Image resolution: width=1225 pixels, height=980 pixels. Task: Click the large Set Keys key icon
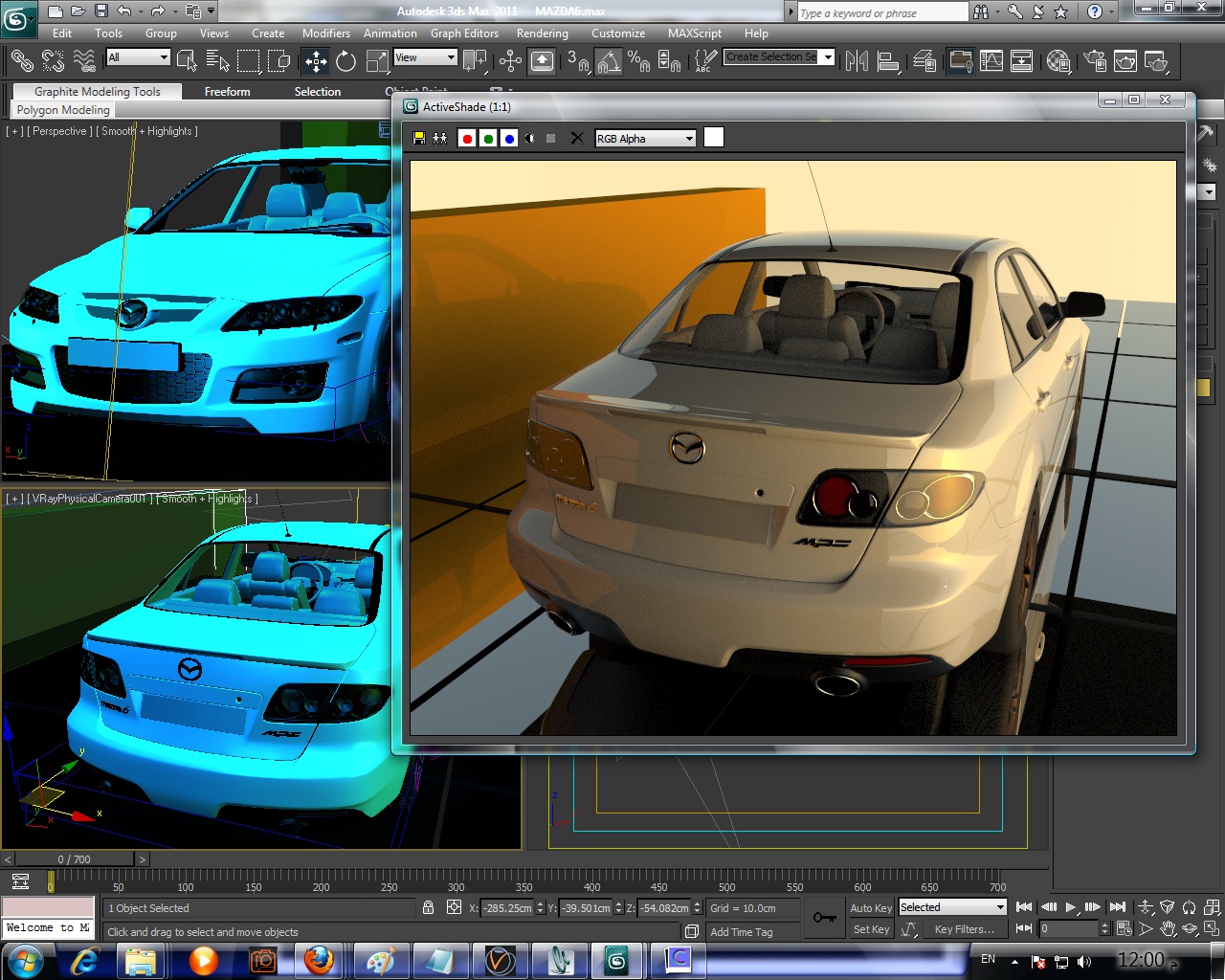pos(824,918)
